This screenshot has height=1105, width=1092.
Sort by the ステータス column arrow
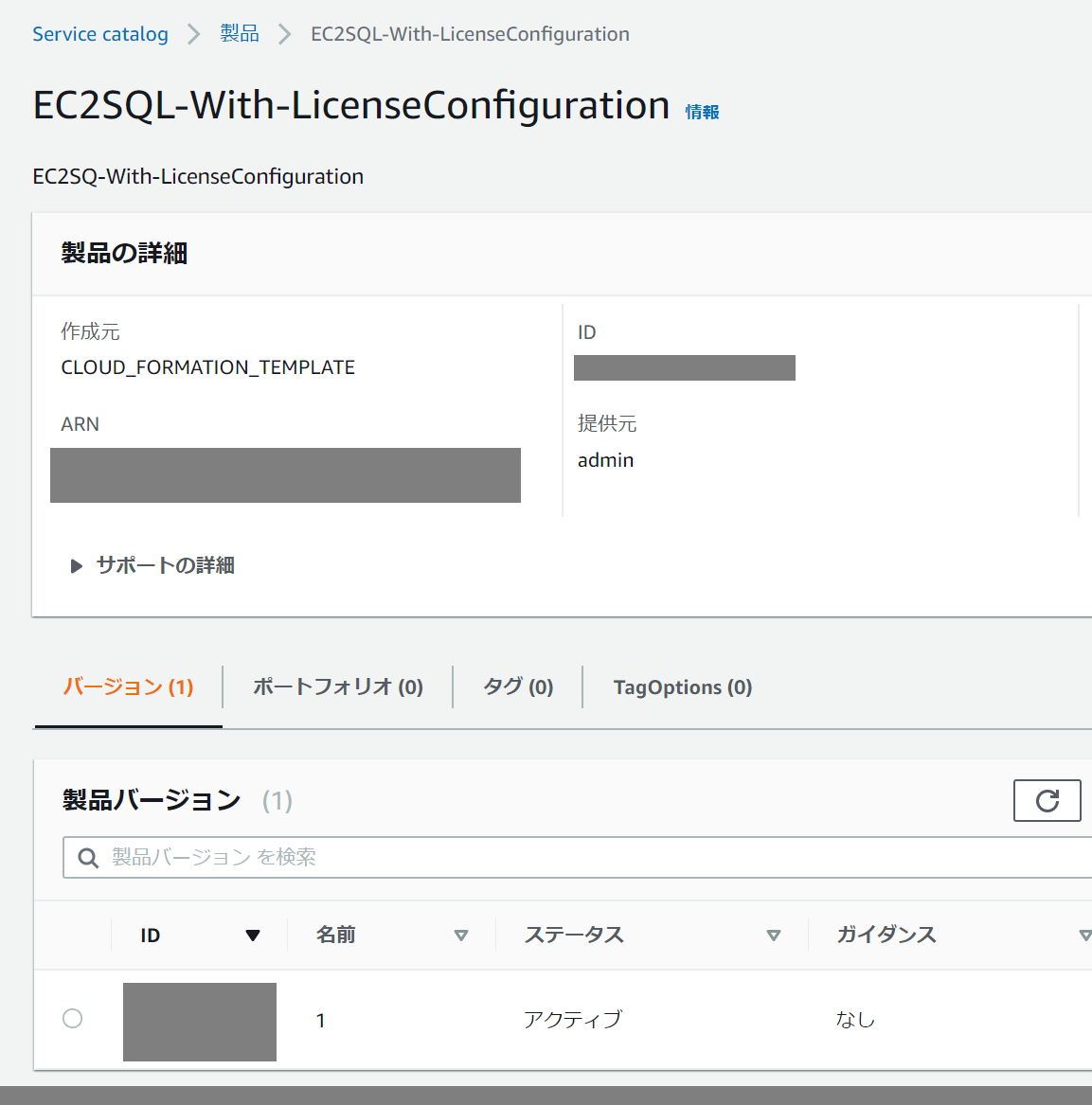[x=774, y=936]
